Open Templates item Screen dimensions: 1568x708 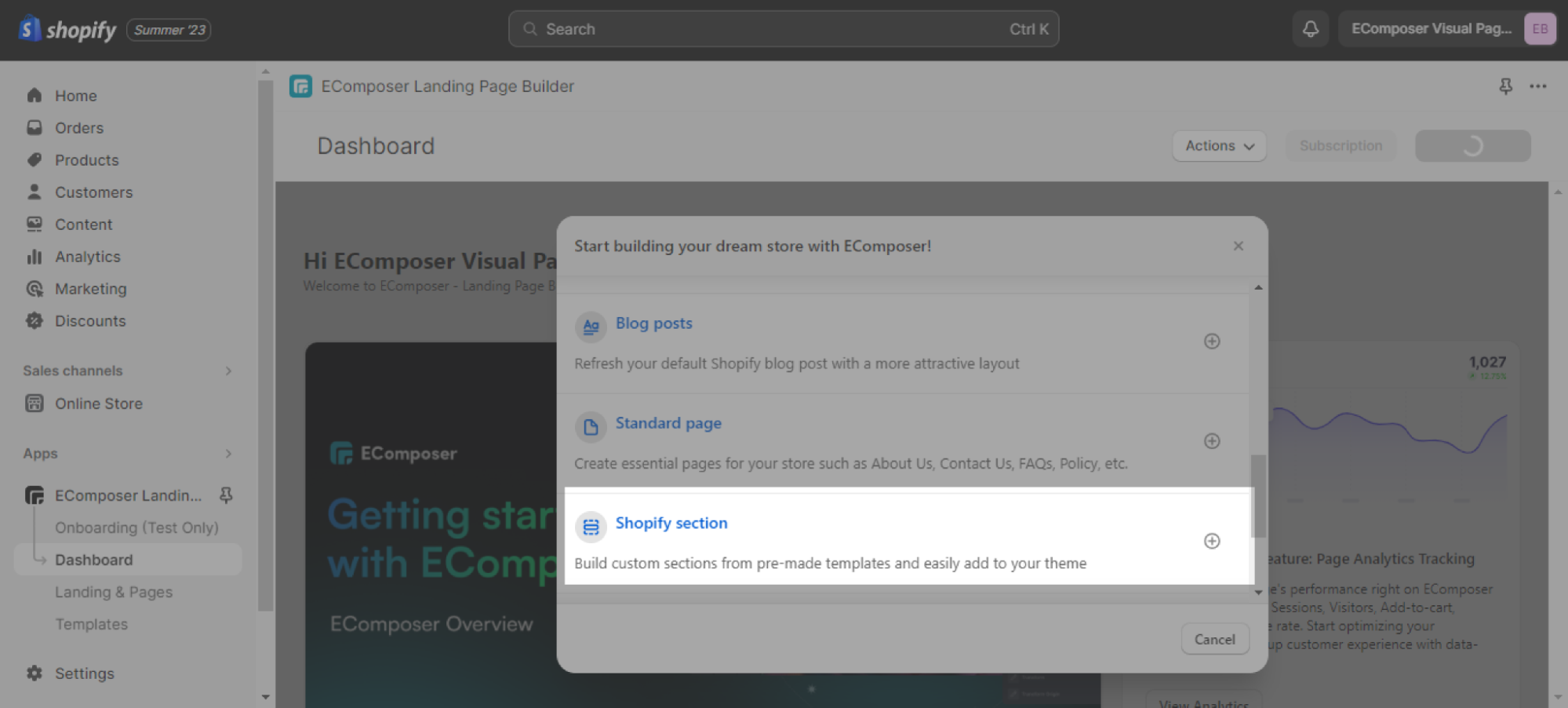(x=91, y=624)
